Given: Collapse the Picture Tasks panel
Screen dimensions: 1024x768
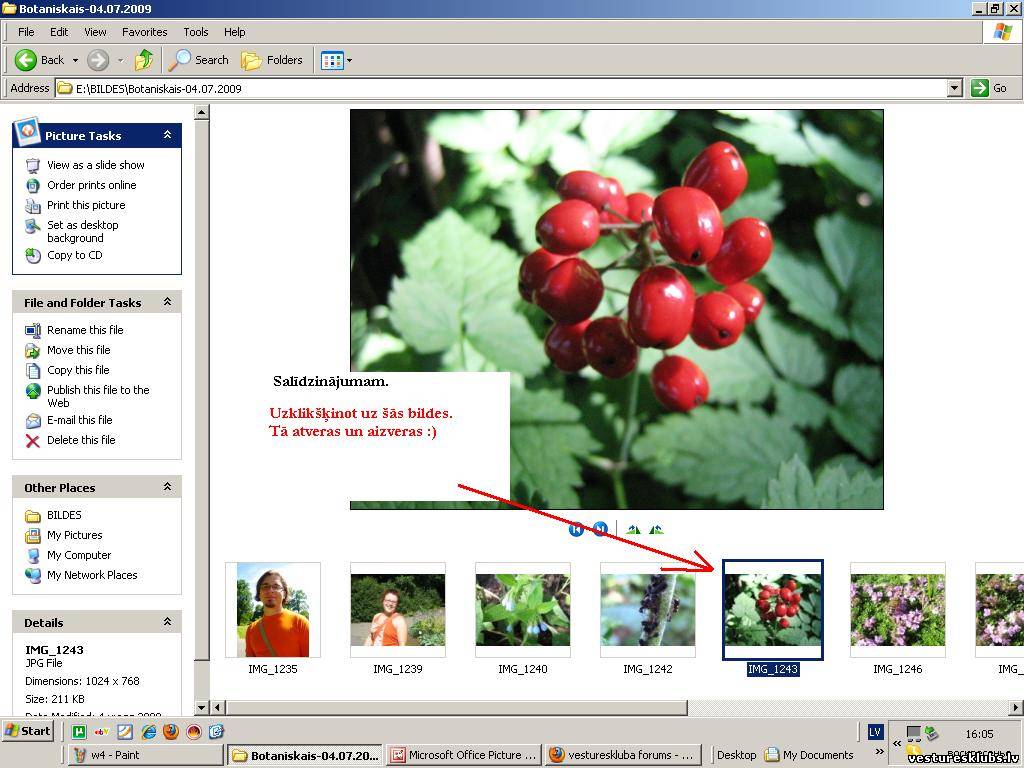Looking at the screenshot, I should point(167,135).
